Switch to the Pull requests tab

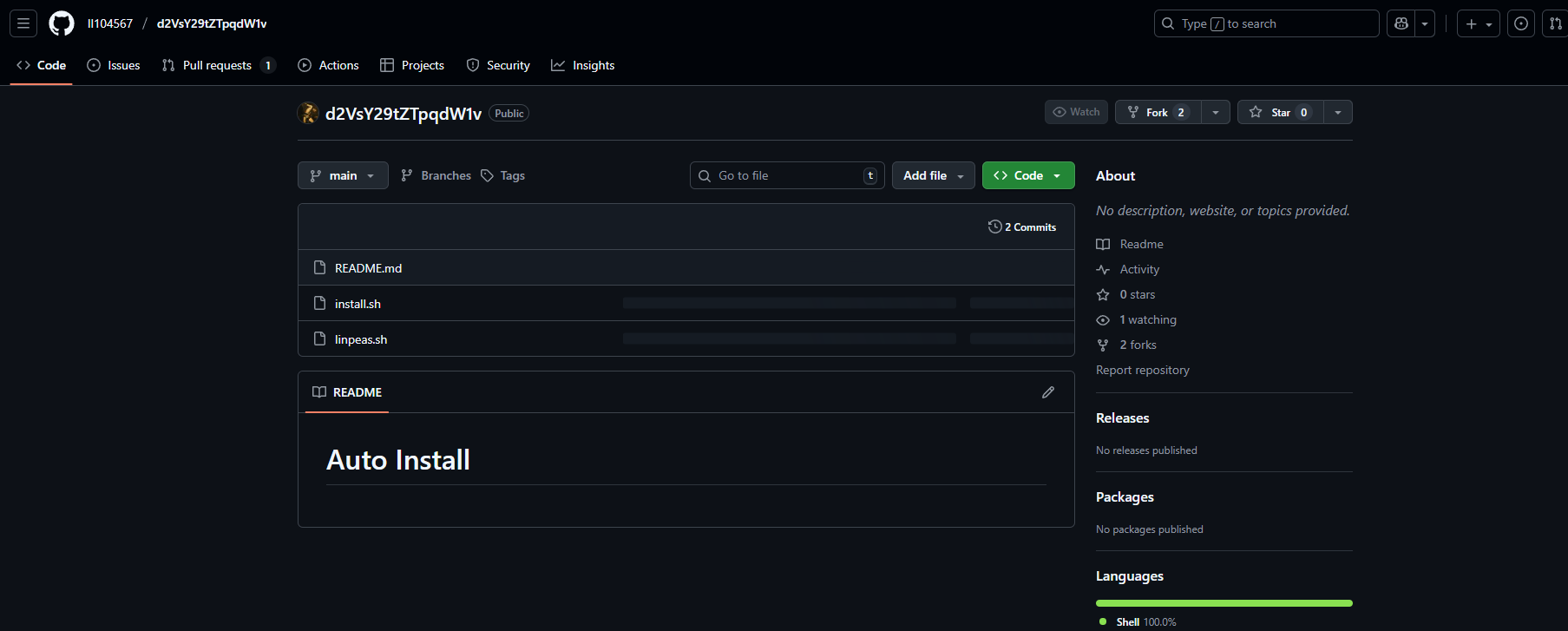pyautogui.click(x=217, y=65)
